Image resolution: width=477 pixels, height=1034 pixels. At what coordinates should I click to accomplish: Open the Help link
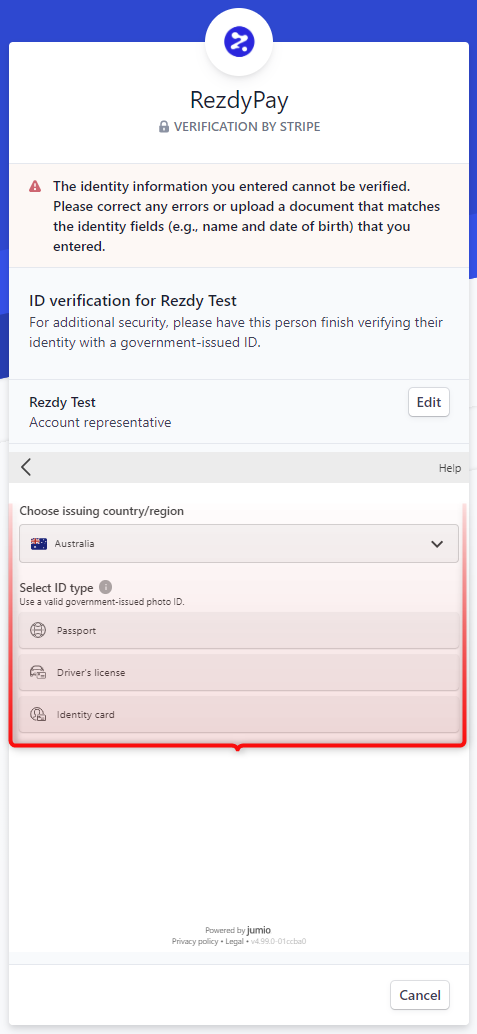click(450, 468)
